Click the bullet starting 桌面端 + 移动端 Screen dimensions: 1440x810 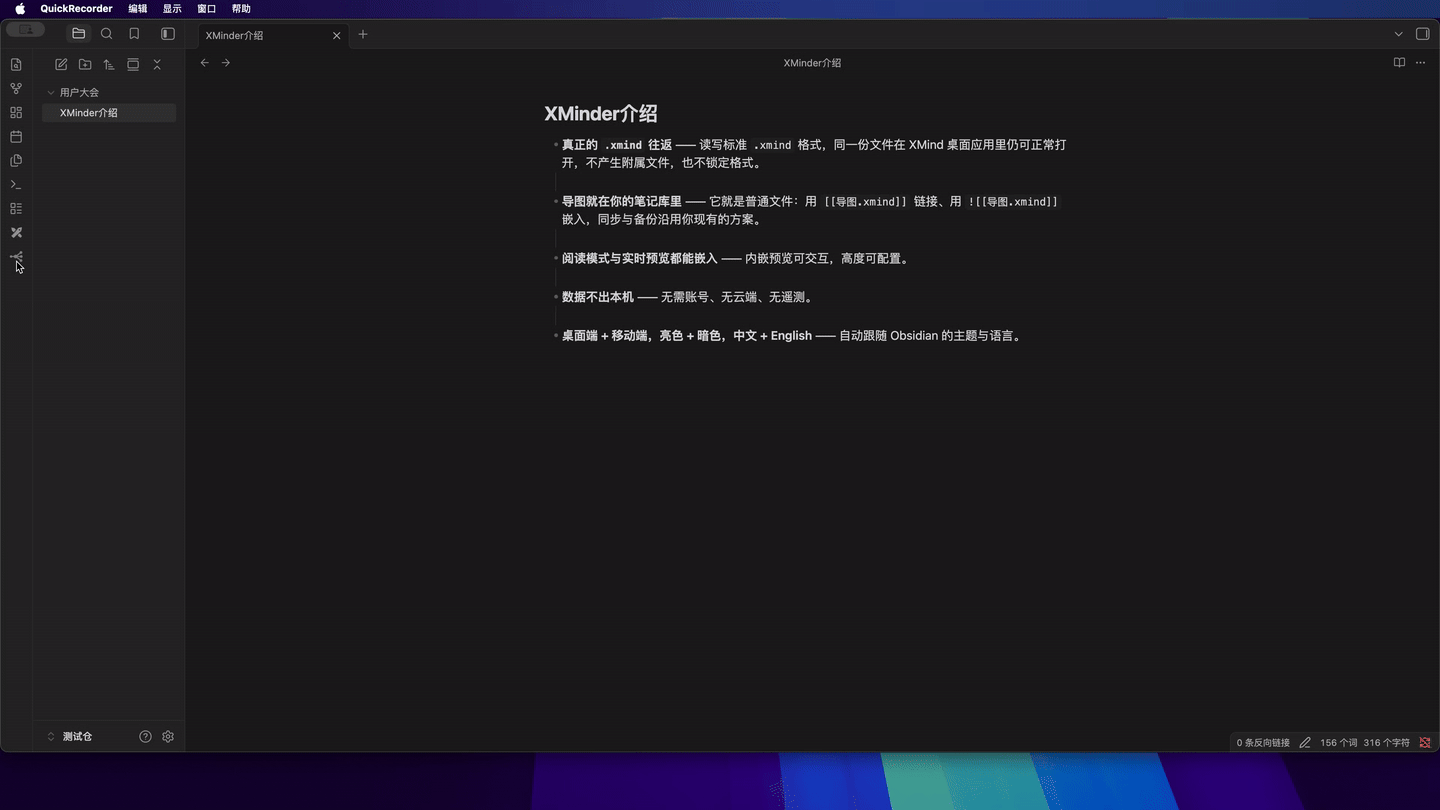click(x=793, y=336)
